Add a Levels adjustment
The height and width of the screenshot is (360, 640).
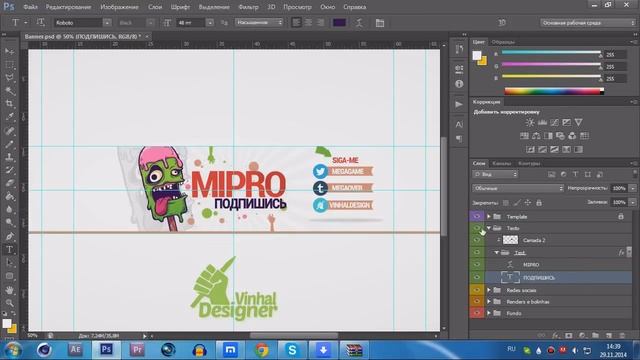(x=542, y=122)
